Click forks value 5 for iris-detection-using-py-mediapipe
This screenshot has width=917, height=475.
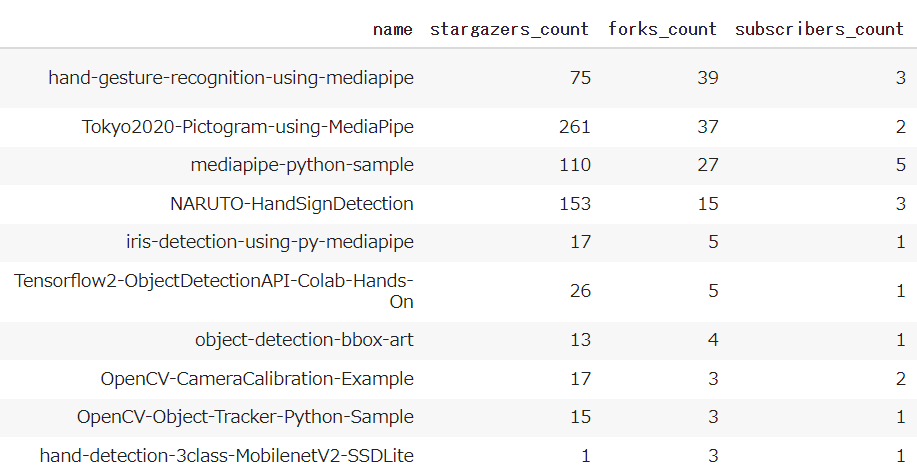point(713,242)
